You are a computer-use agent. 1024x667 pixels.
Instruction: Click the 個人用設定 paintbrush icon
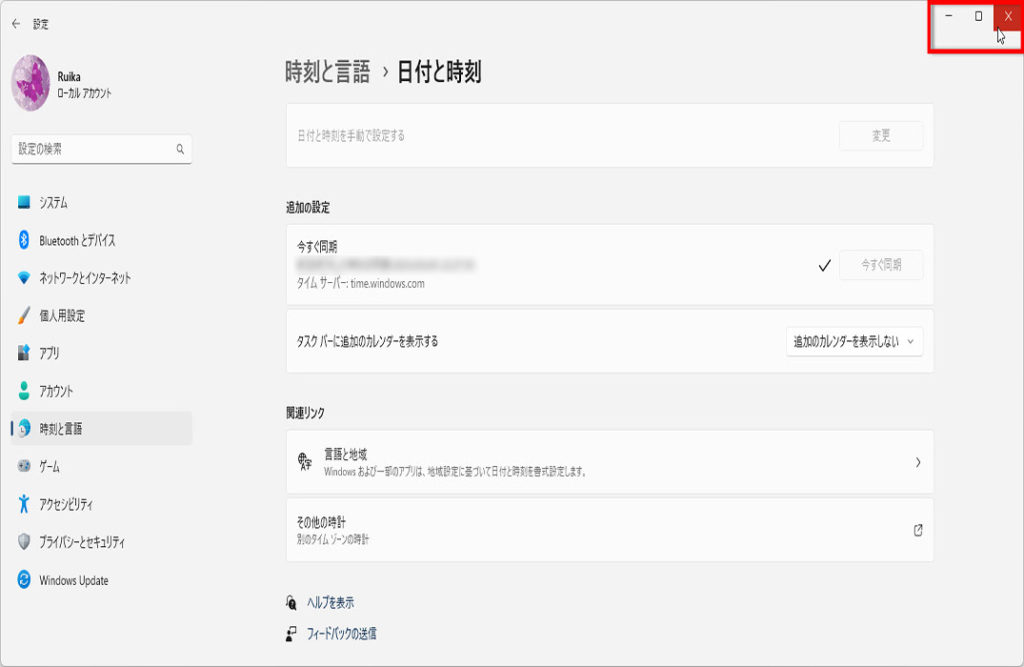click(25, 316)
